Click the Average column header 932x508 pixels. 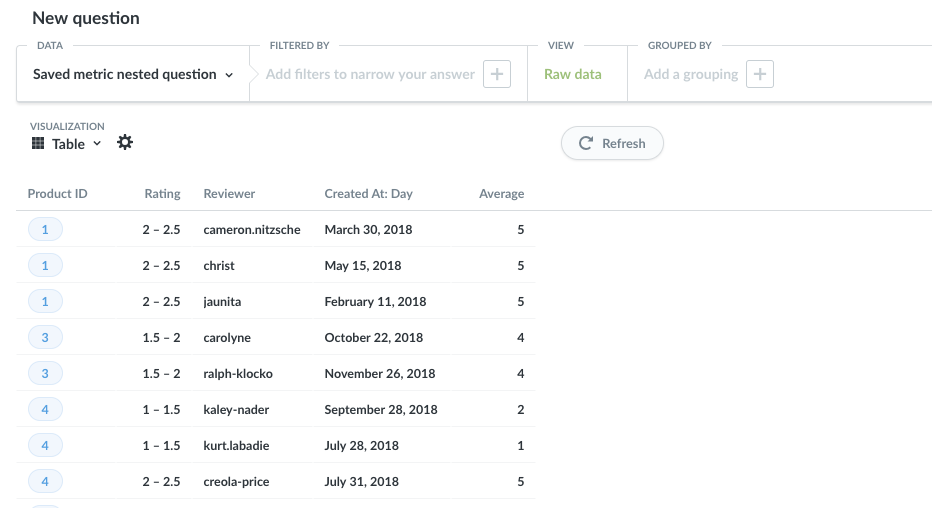click(501, 194)
